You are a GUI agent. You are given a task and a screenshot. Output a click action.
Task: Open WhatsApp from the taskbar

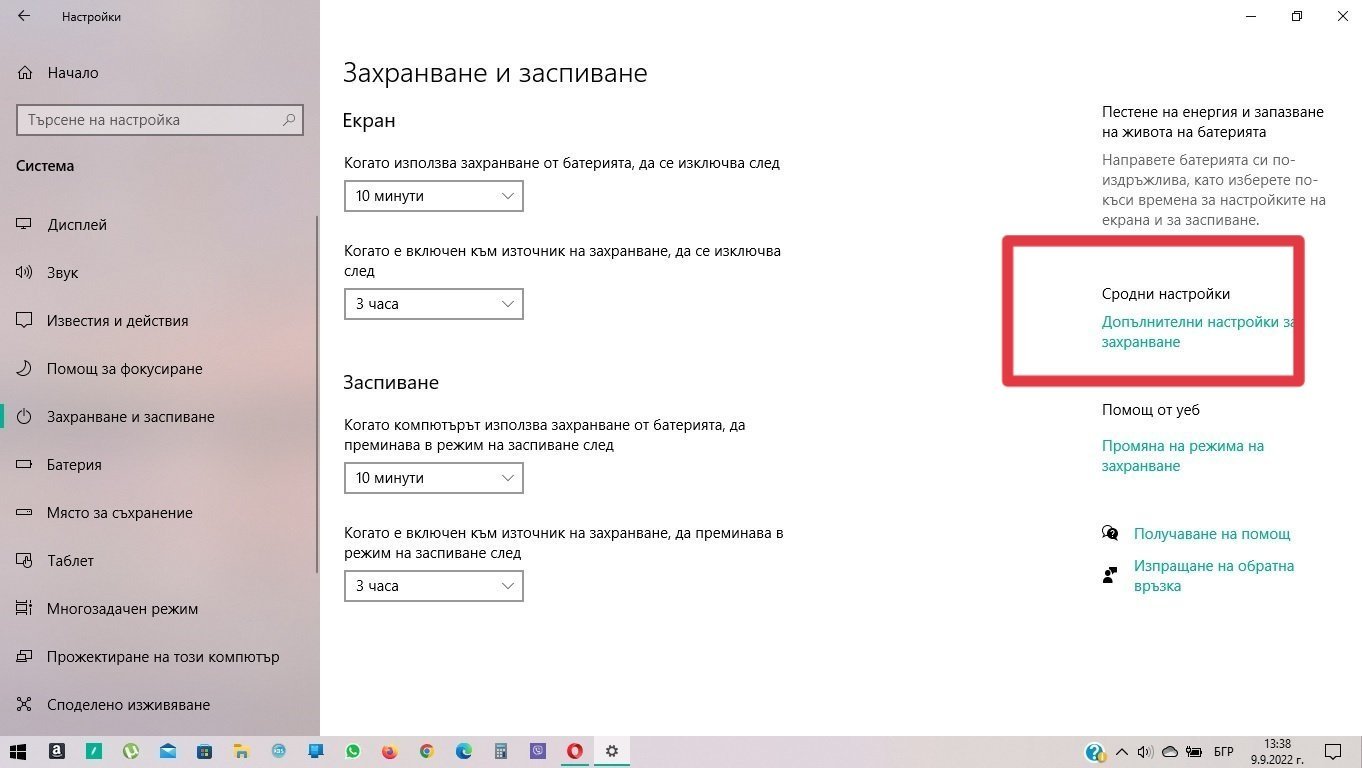(x=353, y=751)
